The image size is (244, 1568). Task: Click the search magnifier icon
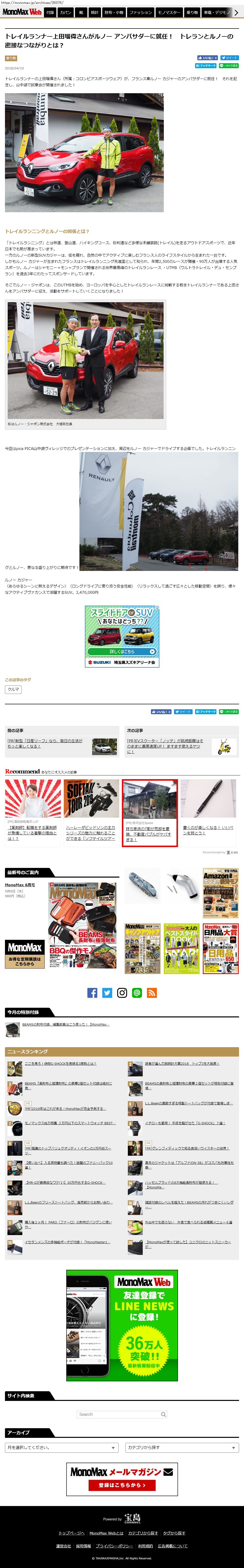[x=164, y=1414]
